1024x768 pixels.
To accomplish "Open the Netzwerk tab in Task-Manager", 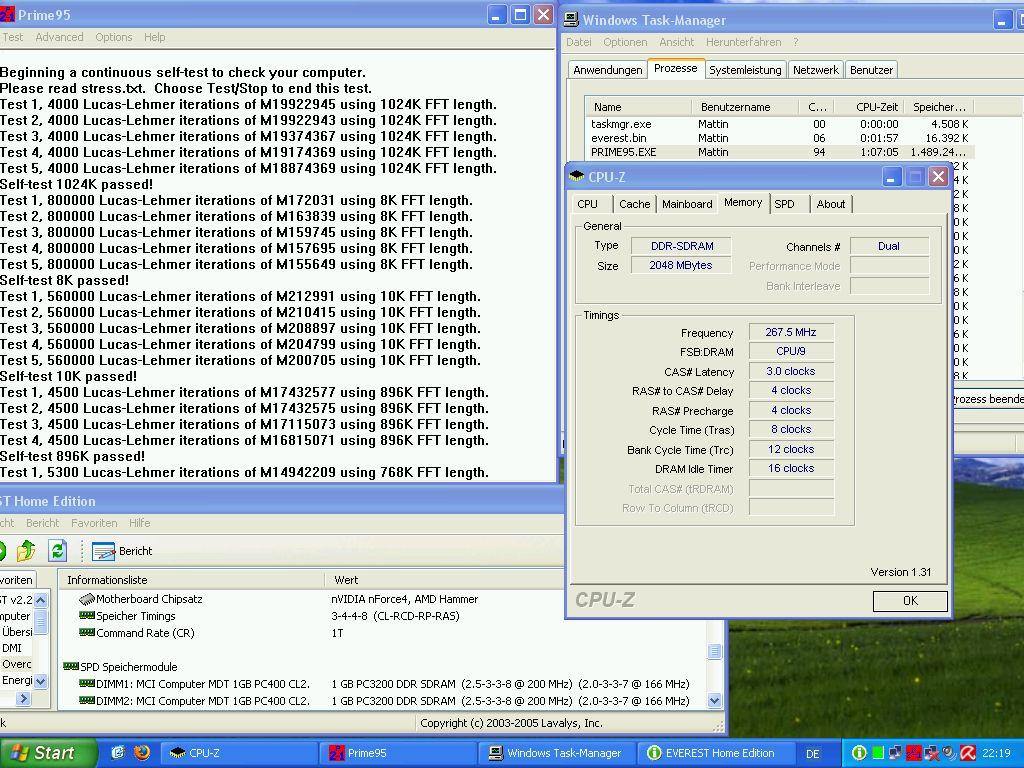I will (x=816, y=70).
